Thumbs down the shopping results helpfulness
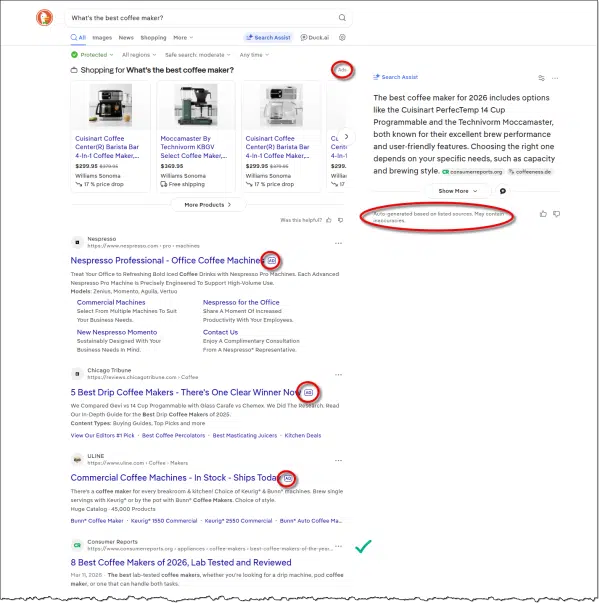The width and height of the screenshot is (600, 605). pos(340,220)
